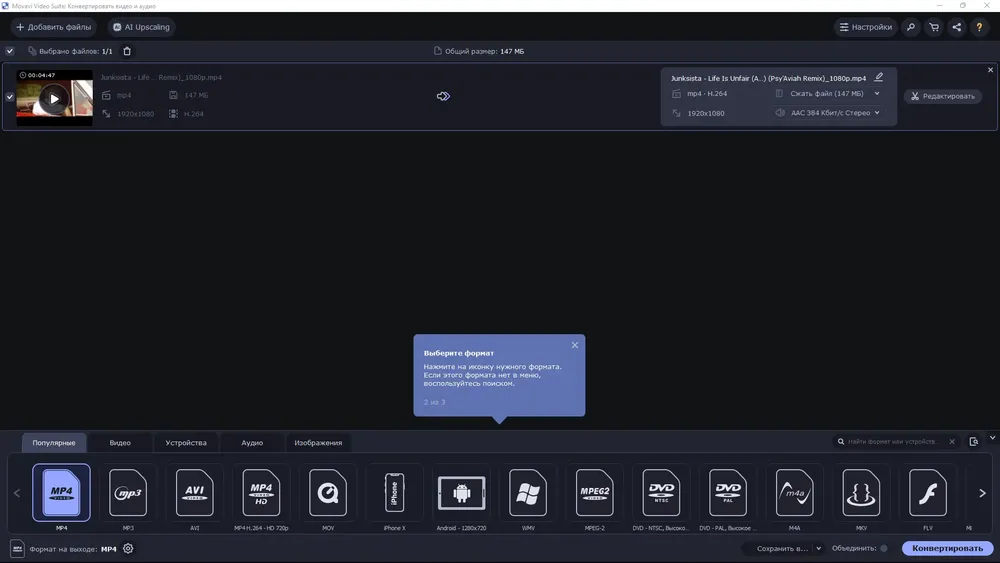This screenshot has height=563, width=1000.
Task: Uncheck the Junksista video file checkbox
Action: [10, 97]
